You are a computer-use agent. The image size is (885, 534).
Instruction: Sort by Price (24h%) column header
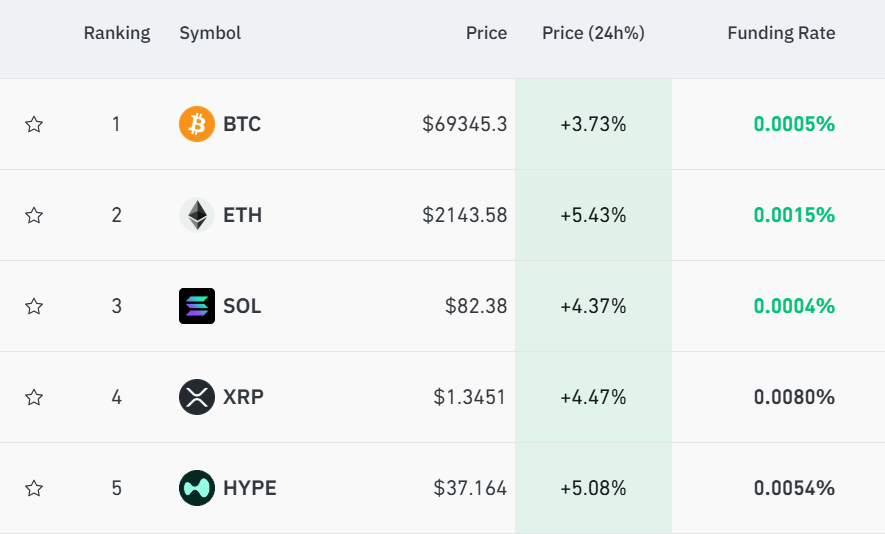point(593,33)
